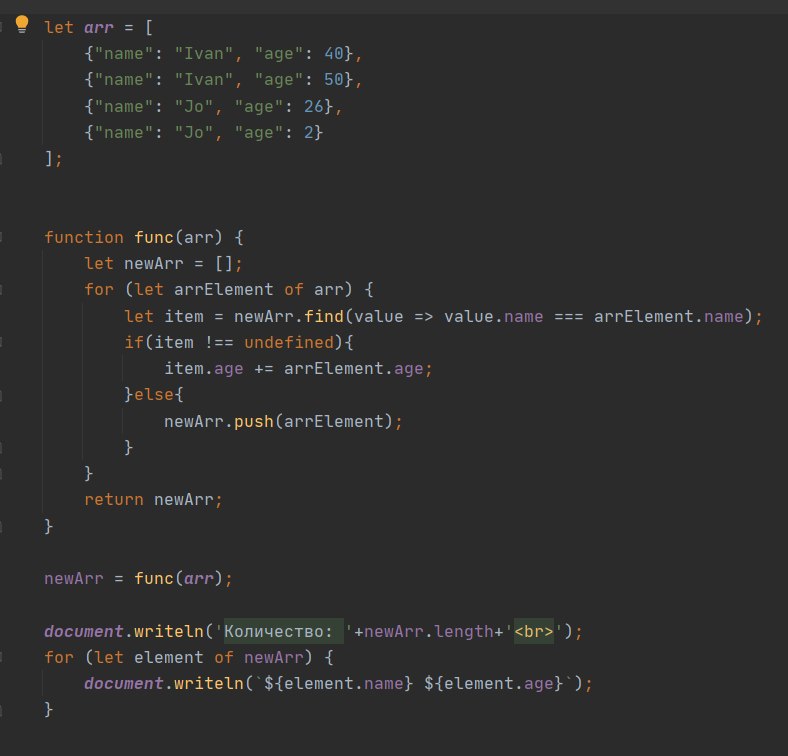Viewport: 788px width, 756px height.
Task: Click 'arrElement.name' in the find callback
Action: 669,316
